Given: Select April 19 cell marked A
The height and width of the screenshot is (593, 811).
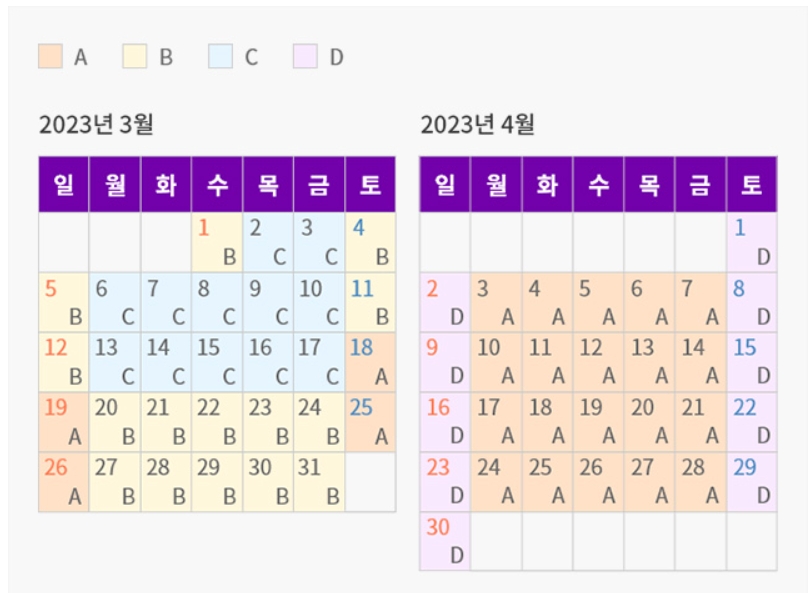Looking at the screenshot, I should click(x=598, y=422).
